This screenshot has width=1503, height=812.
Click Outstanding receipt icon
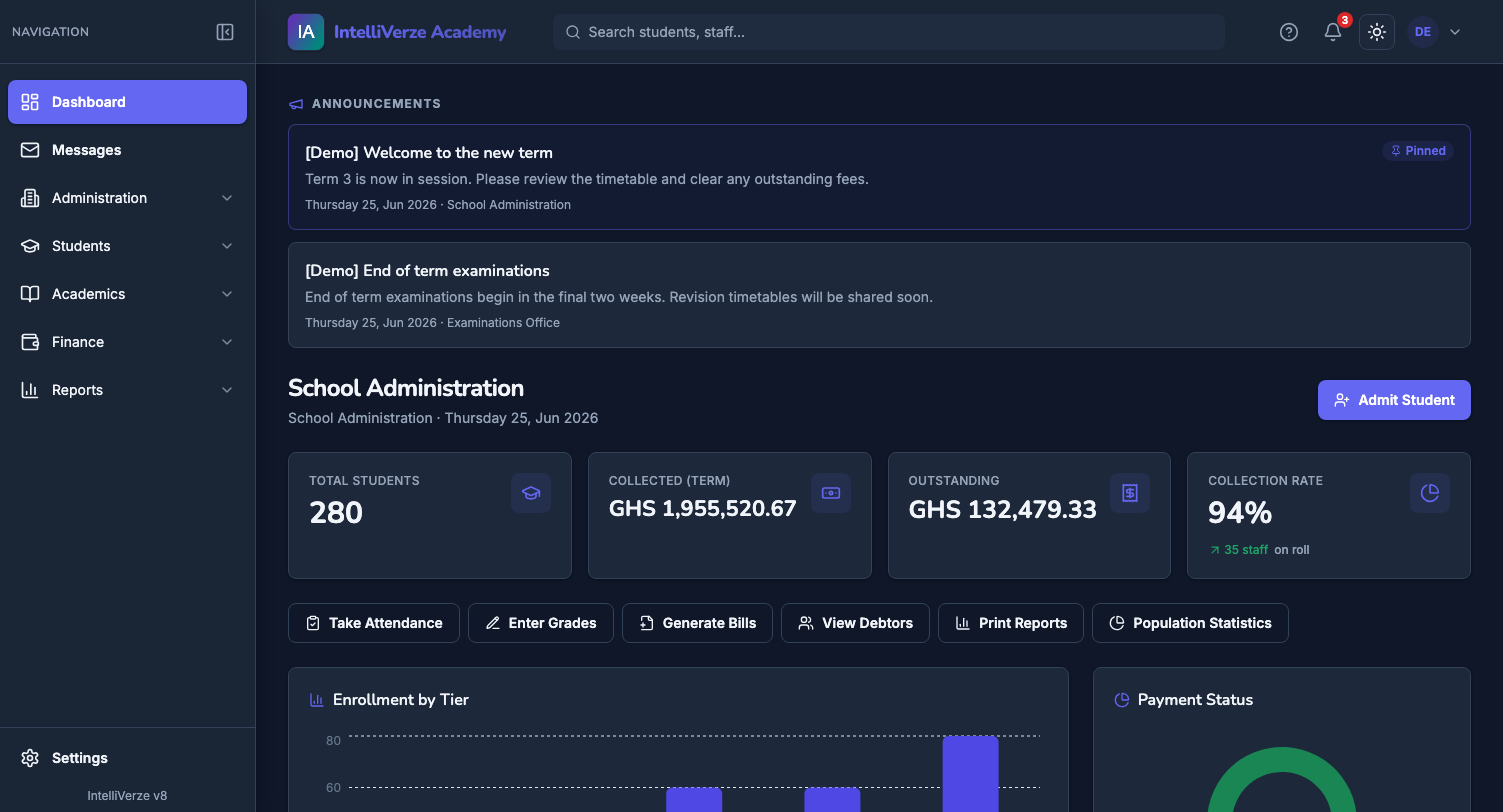(x=1130, y=493)
